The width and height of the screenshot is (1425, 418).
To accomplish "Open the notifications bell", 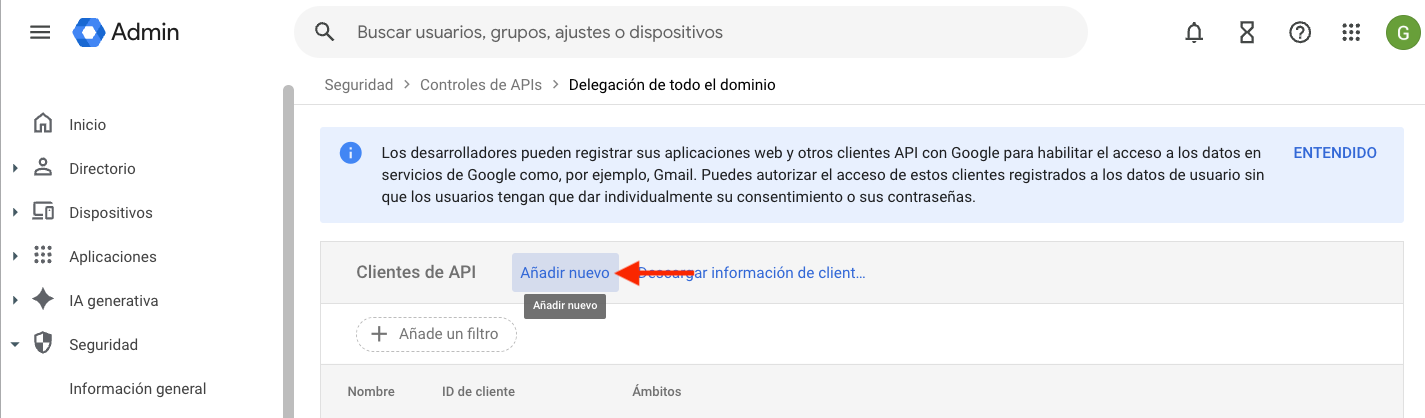I will coord(1193,33).
